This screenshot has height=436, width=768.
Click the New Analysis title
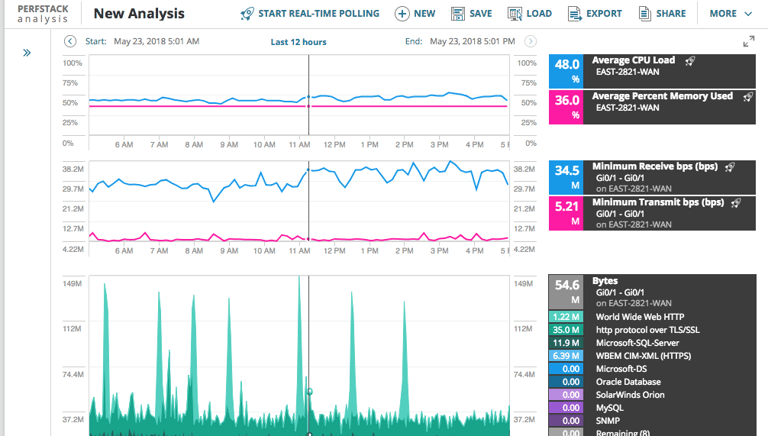click(x=139, y=14)
